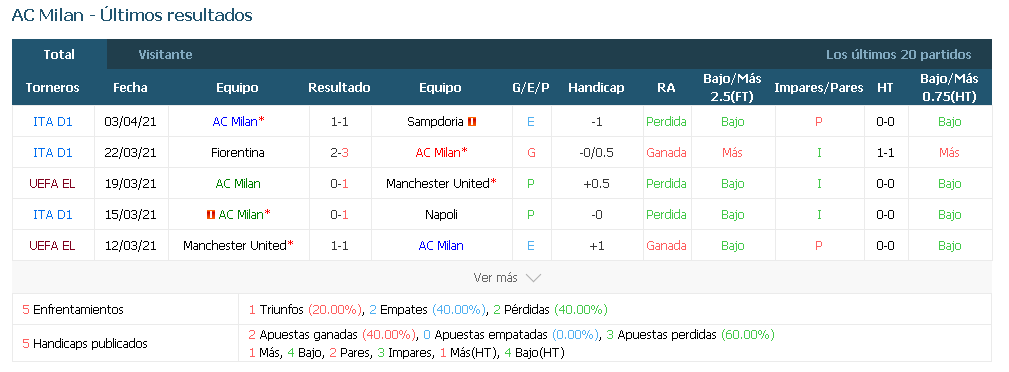This screenshot has width=1009, height=372.
Task: Click the Fiorentina team name
Action: point(237,153)
